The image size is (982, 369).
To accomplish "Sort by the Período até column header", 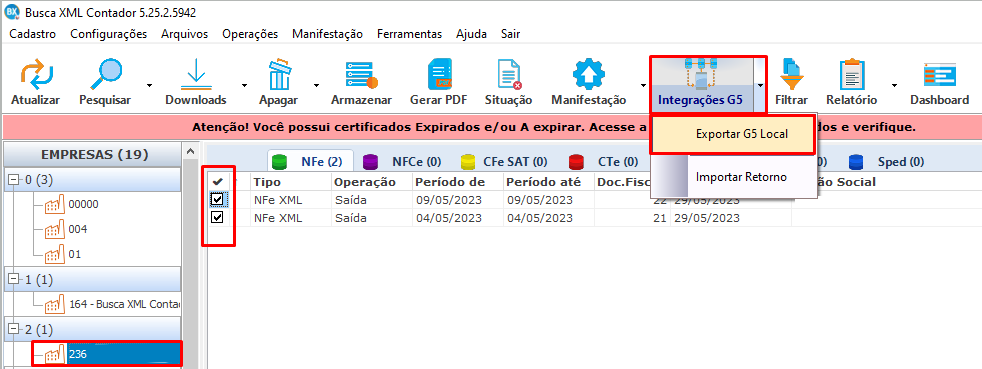I will (548, 182).
